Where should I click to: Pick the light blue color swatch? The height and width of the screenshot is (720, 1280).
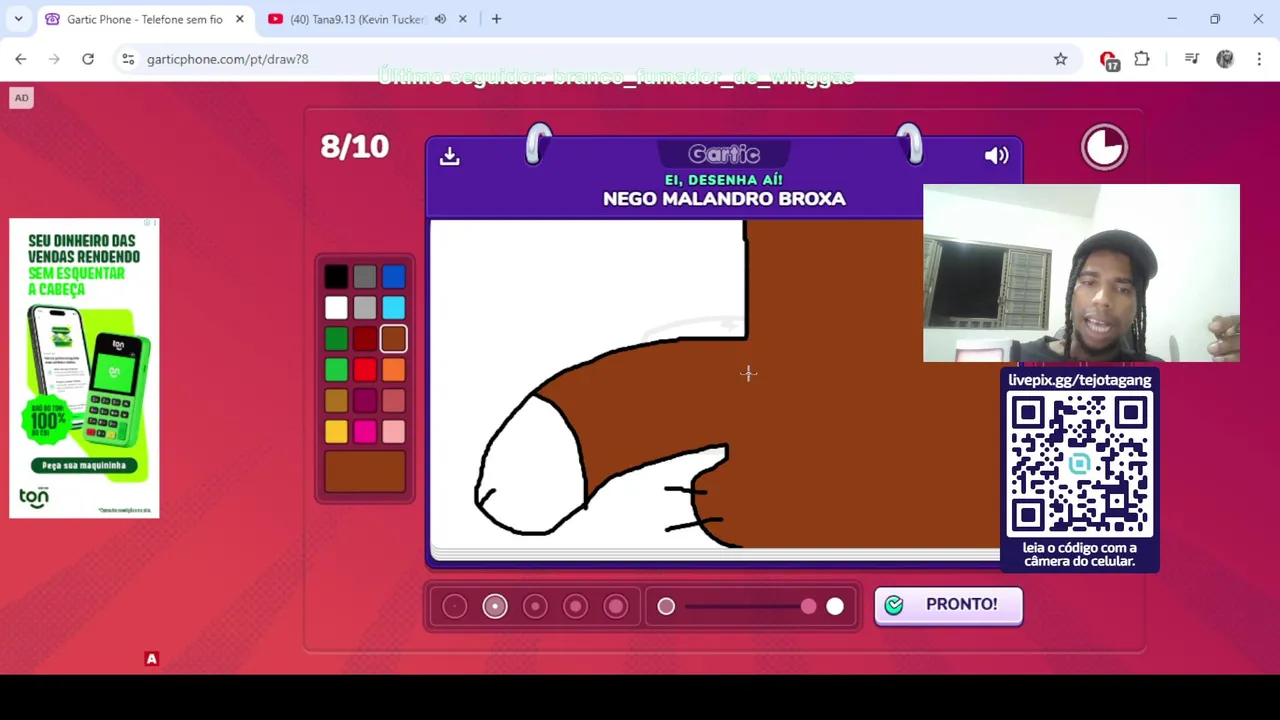pyautogui.click(x=393, y=308)
